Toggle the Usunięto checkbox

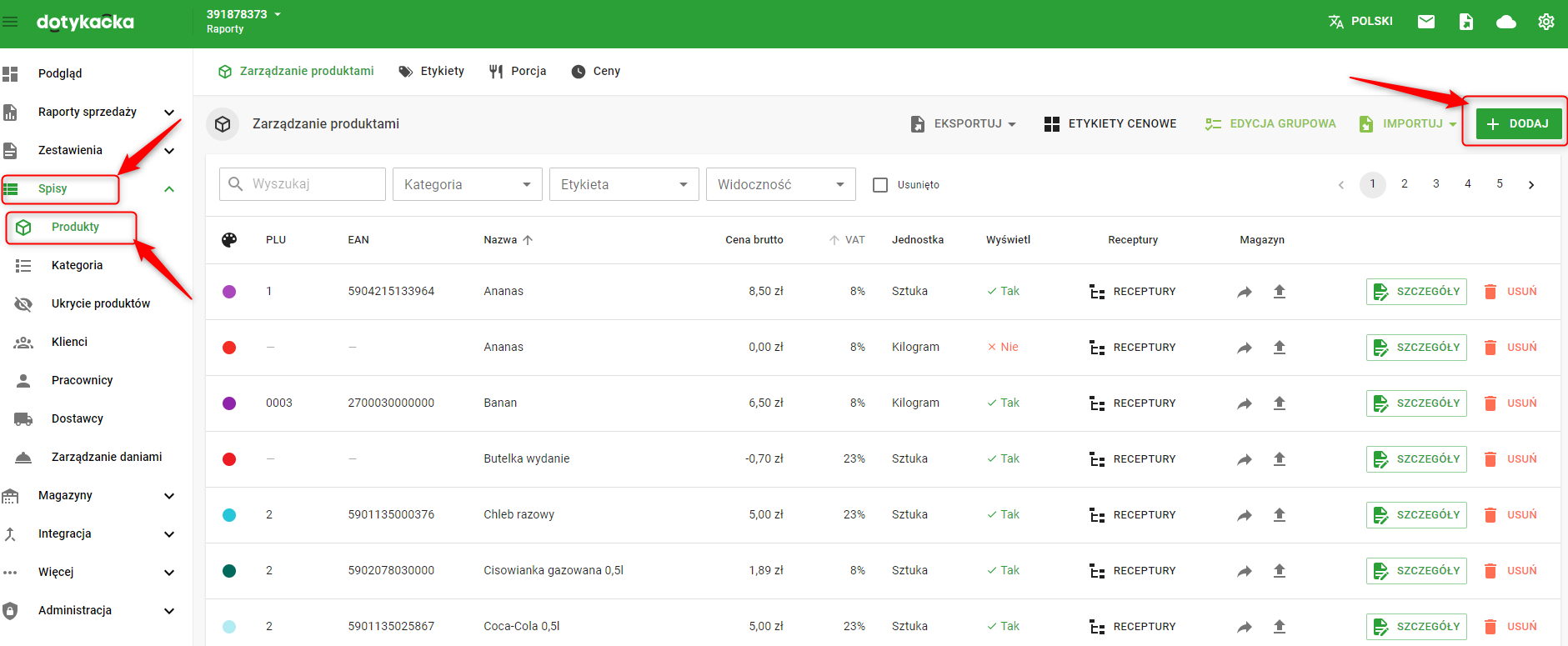pyautogui.click(x=880, y=185)
